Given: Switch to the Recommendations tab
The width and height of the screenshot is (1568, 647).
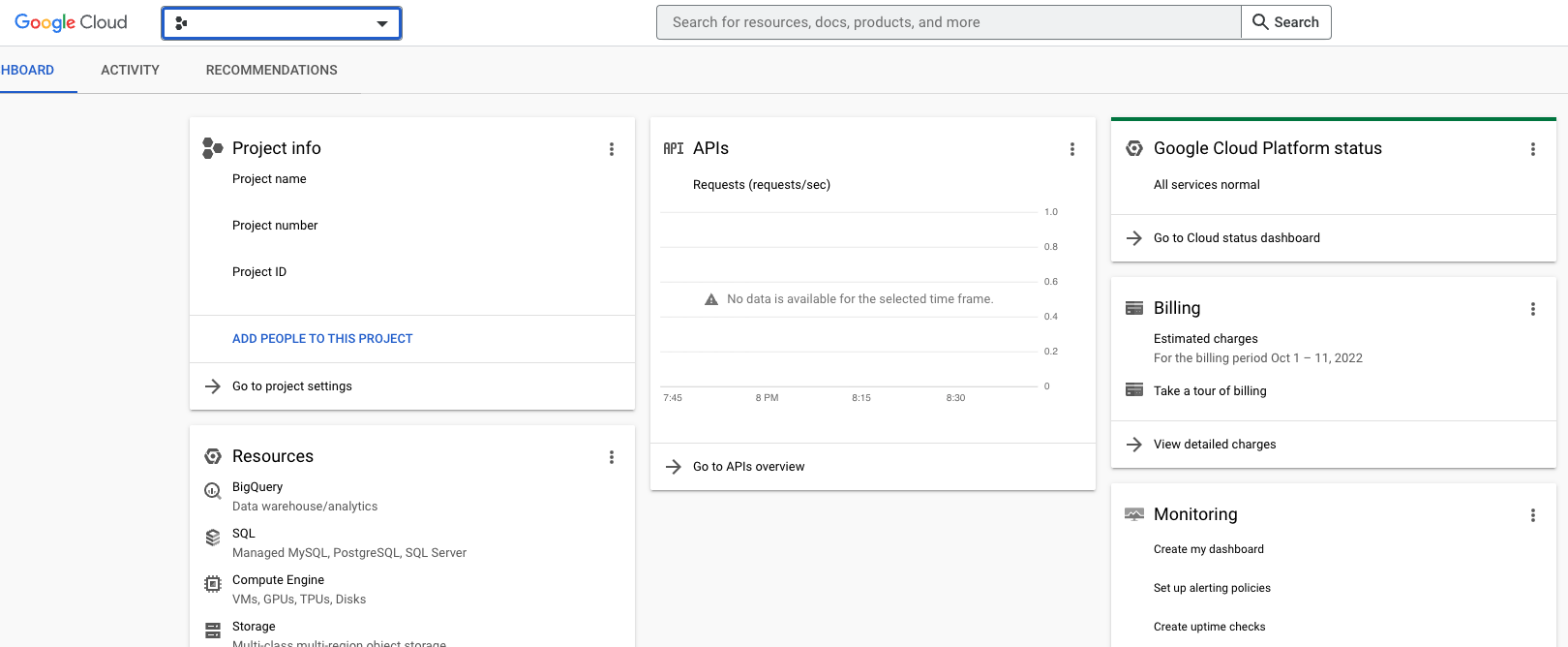Looking at the screenshot, I should pyautogui.click(x=271, y=70).
